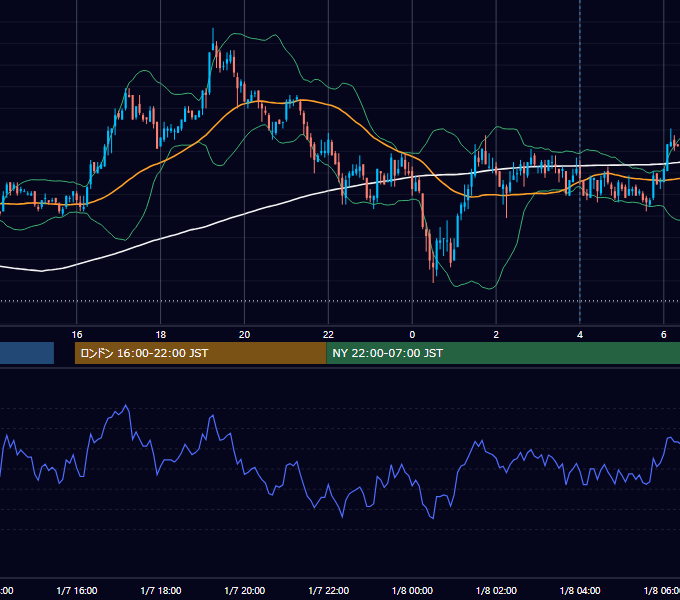Click the 1/7 16:00 oscillator time label

(x=77, y=590)
